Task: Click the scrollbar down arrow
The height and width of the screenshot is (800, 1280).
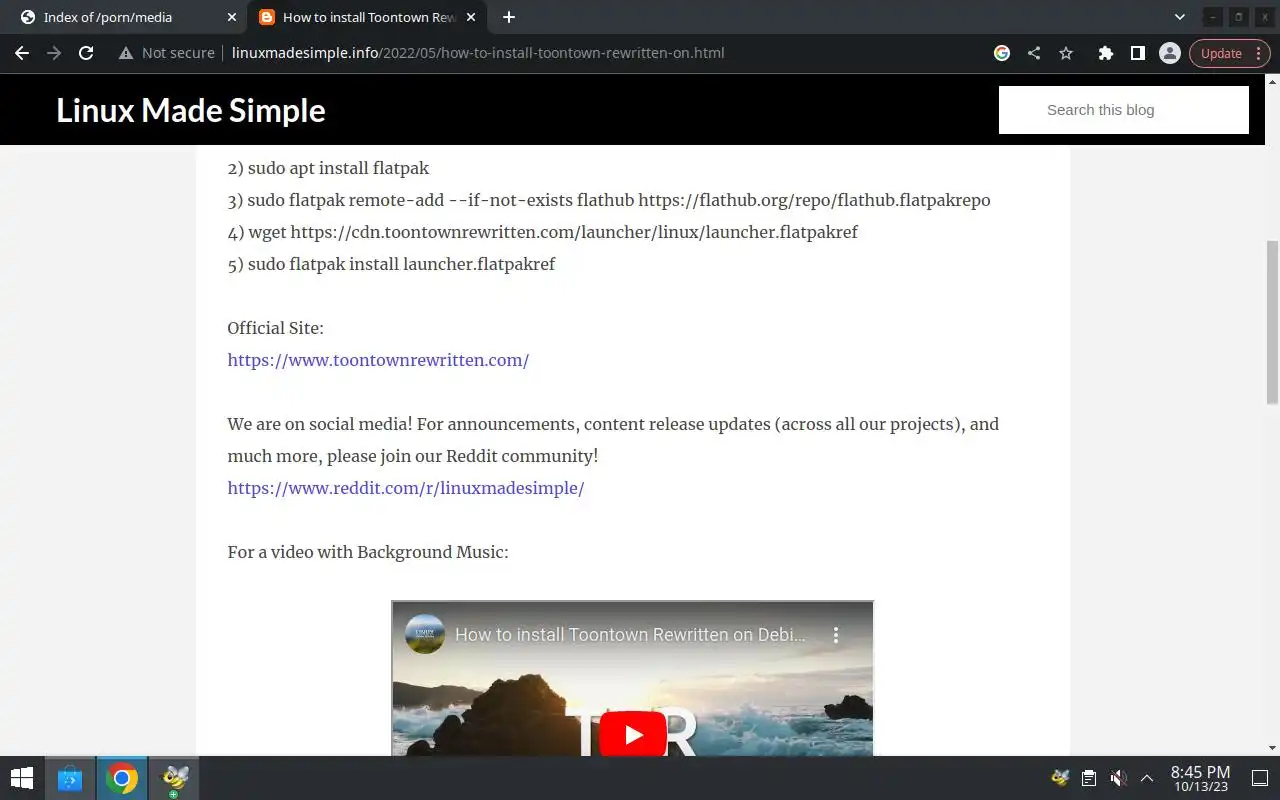Action: click(1272, 748)
